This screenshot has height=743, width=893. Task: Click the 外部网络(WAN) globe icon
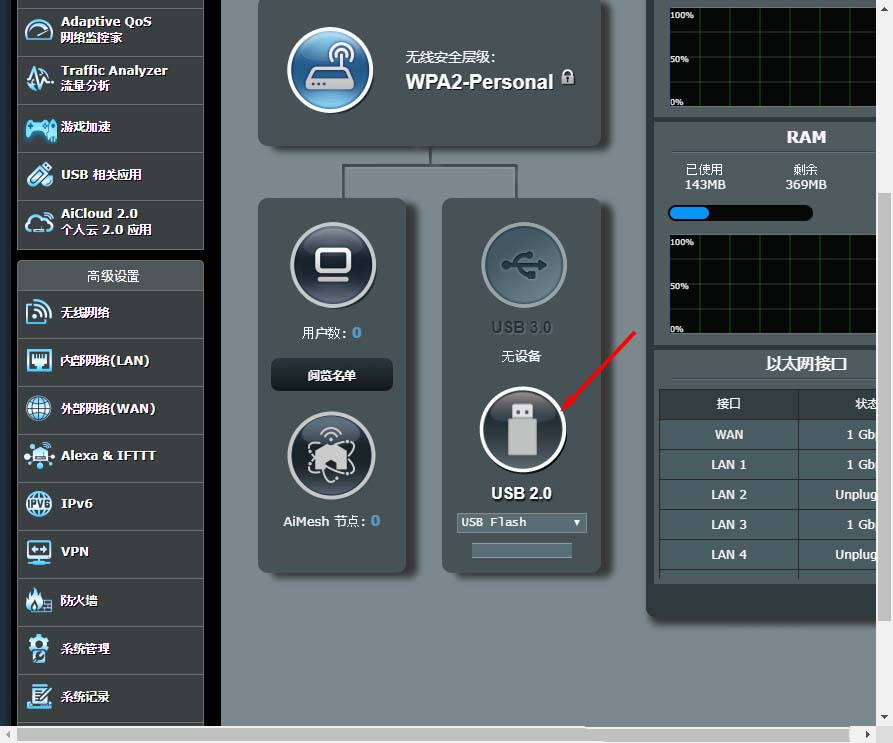tap(38, 408)
